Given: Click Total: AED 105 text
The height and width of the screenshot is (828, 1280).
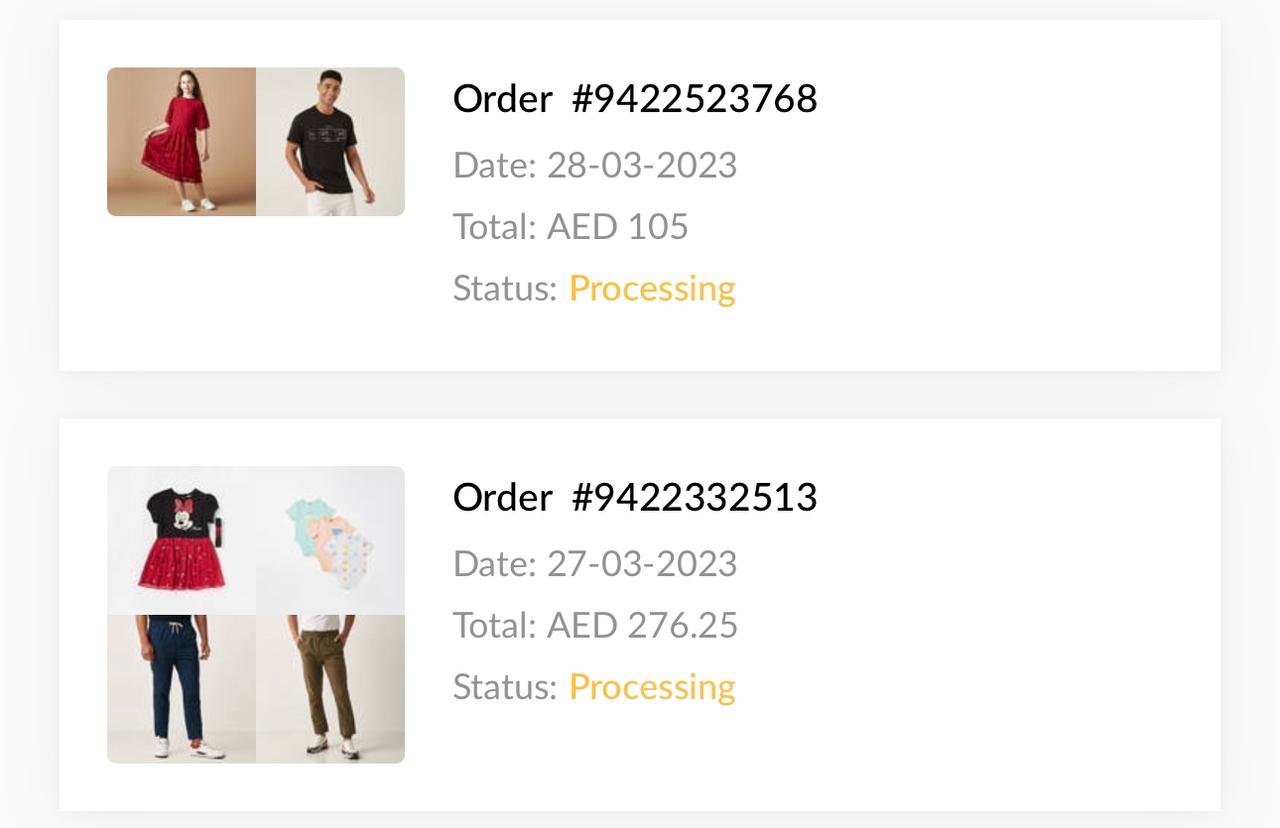Looking at the screenshot, I should tap(570, 226).
